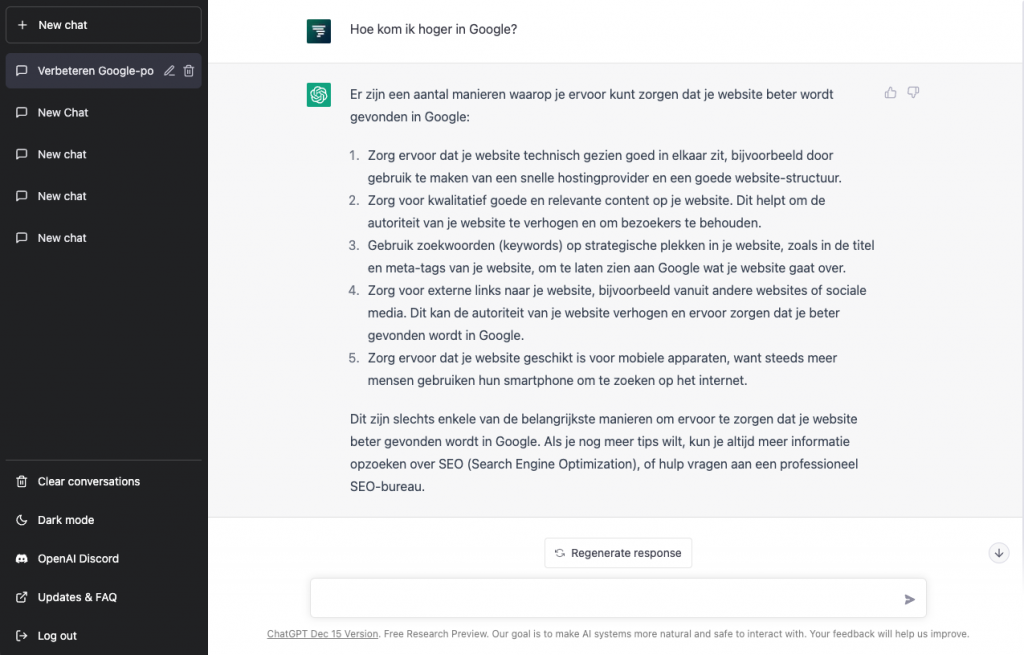
Task: Click the ChatGPT logo avatar on the response
Action: tap(319, 95)
